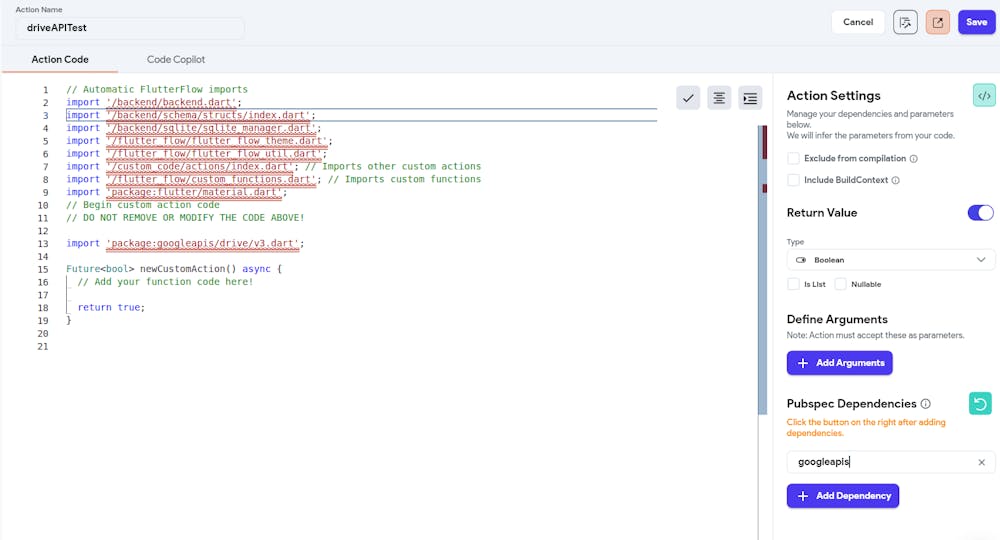1000x540 pixels.
Task: Click the orange open-in-external-editor icon
Action: click(937, 22)
